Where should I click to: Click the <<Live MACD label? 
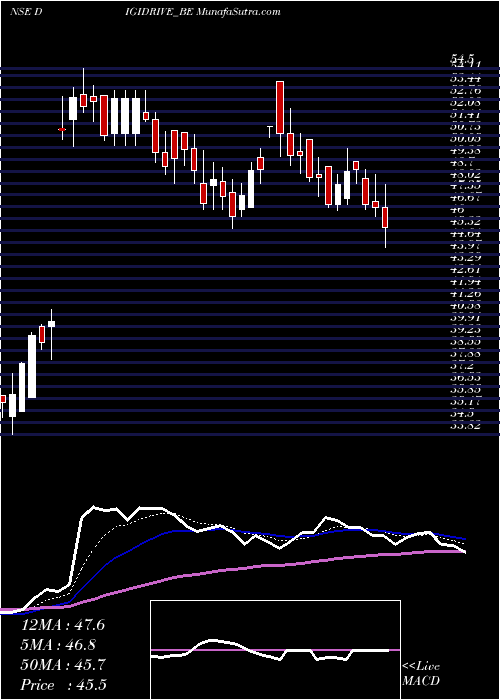[x=421, y=674]
